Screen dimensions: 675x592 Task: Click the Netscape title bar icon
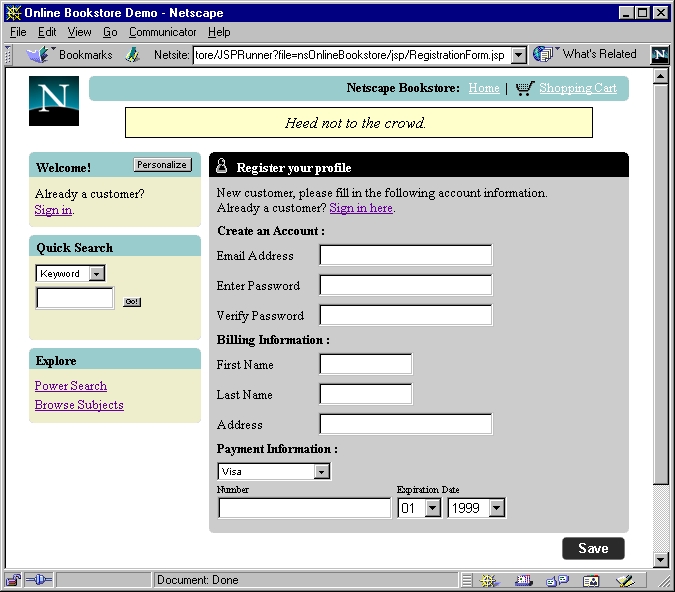(13, 12)
